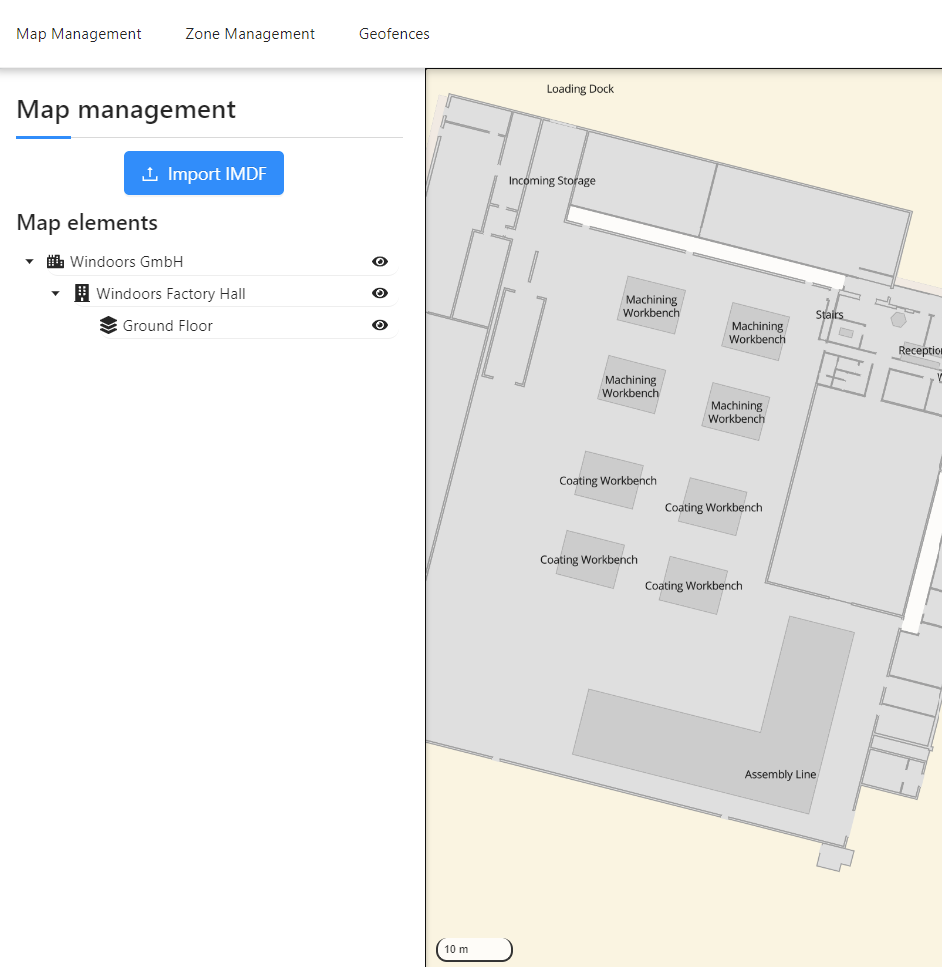Screen dimensions: 942x967
Task: Click the Stairs label on the map
Action: pyautogui.click(x=829, y=315)
